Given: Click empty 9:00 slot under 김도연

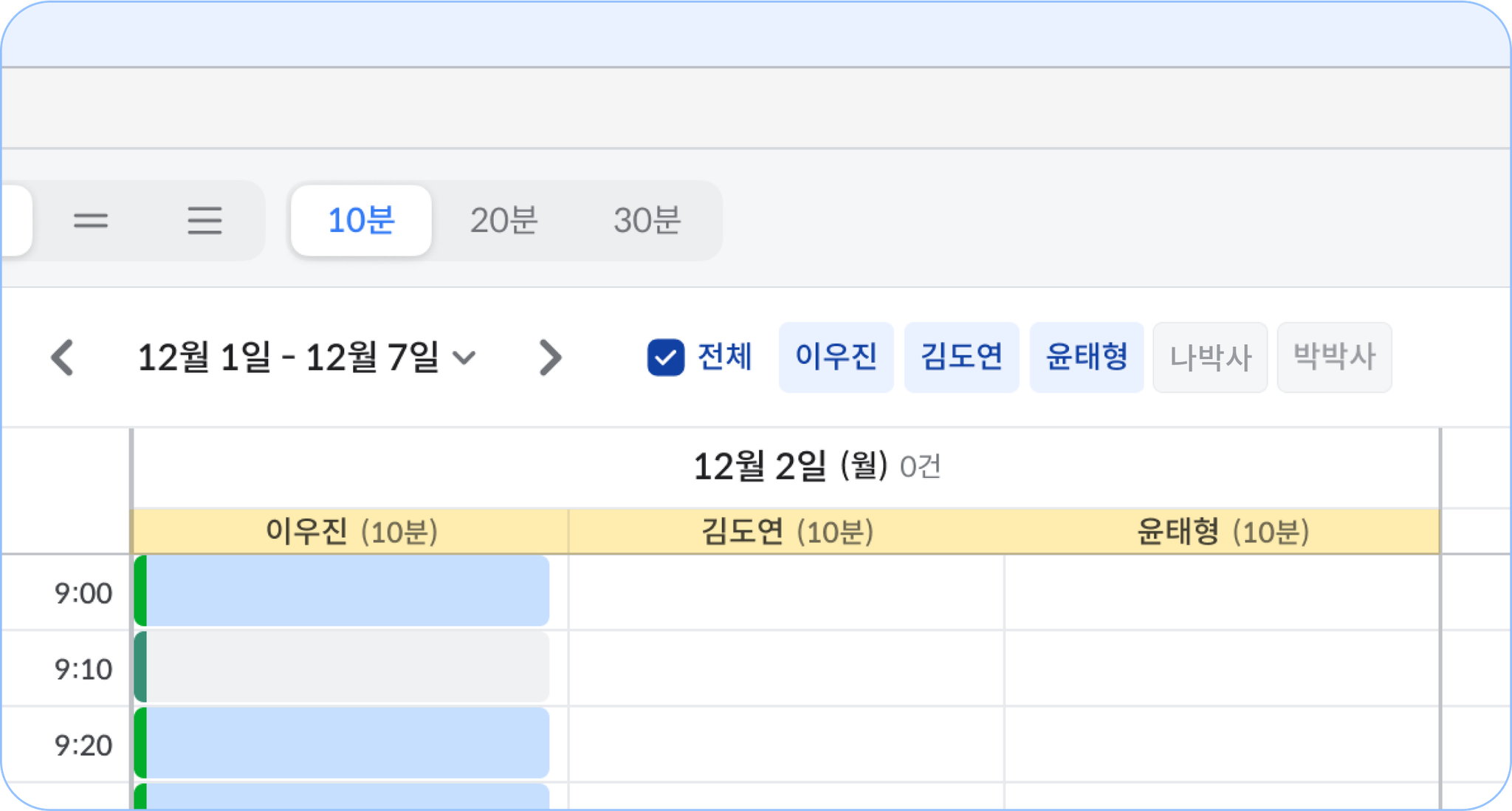Looking at the screenshot, I should [x=786, y=592].
